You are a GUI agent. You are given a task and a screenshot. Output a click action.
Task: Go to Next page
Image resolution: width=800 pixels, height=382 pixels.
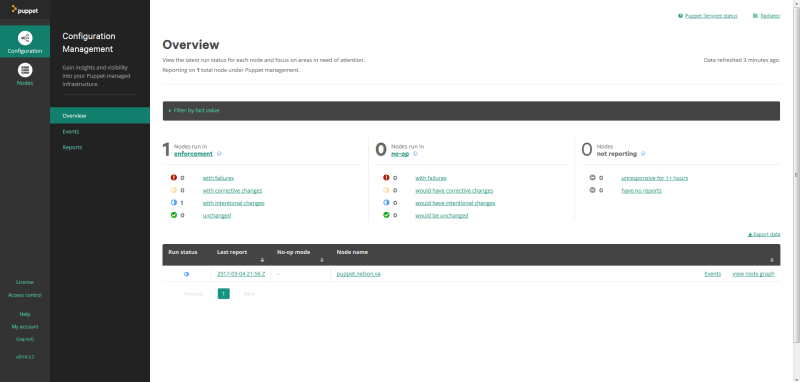click(x=249, y=294)
